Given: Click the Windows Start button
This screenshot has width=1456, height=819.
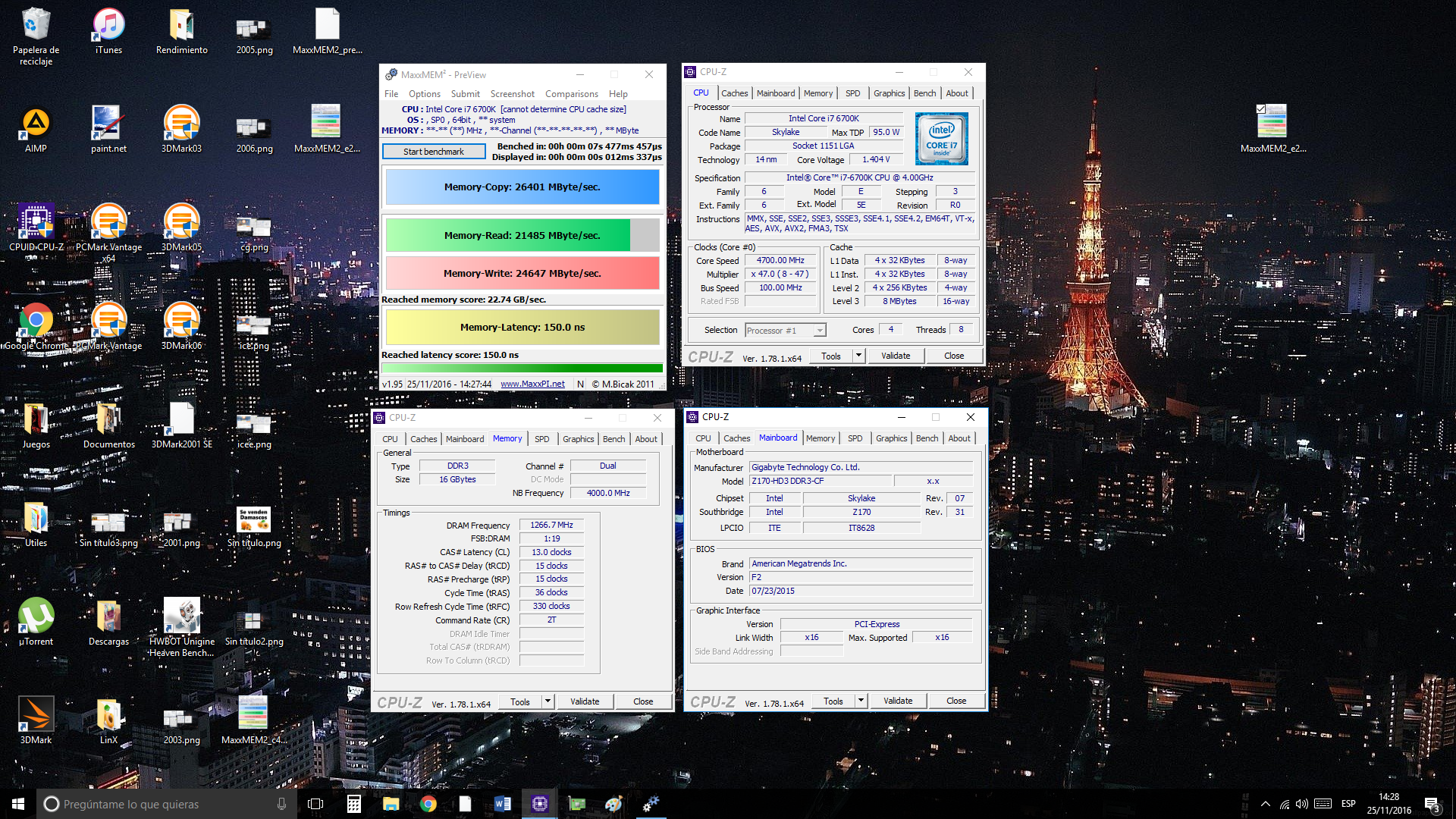Looking at the screenshot, I should coord(18,804).
